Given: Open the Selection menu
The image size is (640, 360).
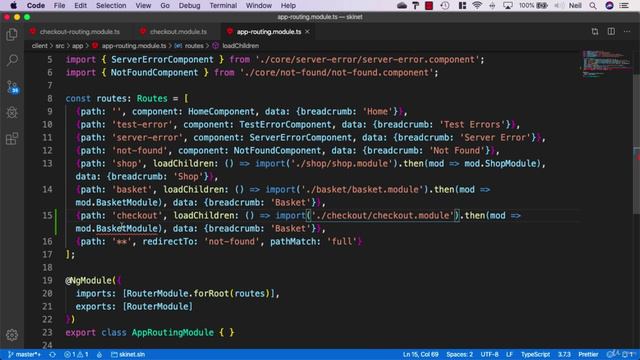Looking at the screenshot, I should [111, 5].
